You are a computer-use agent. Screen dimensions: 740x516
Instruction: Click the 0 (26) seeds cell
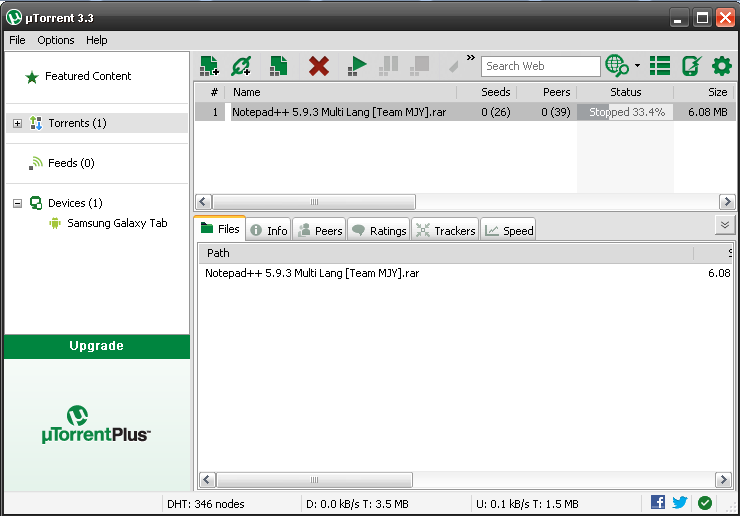click(496, 112)
